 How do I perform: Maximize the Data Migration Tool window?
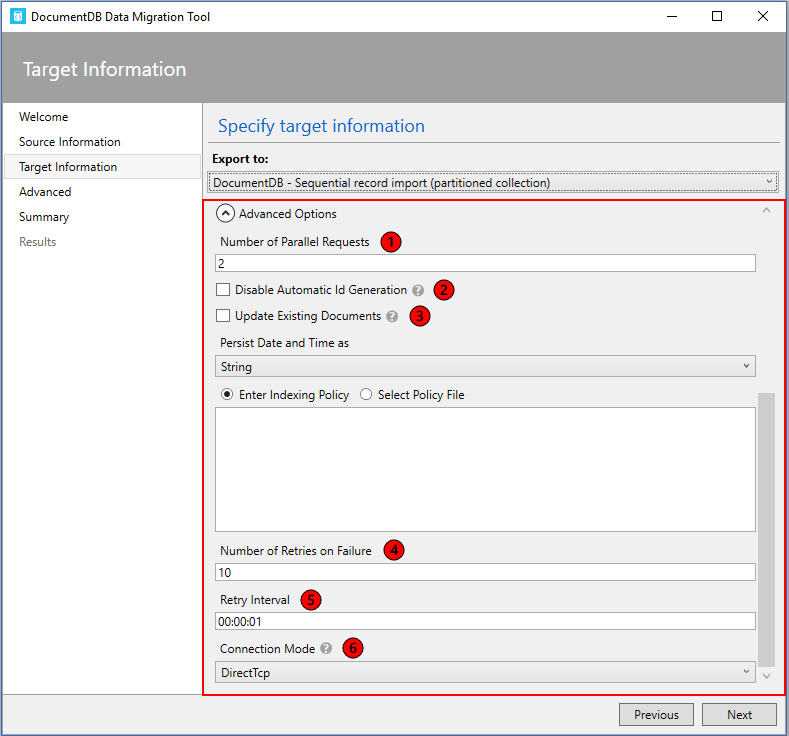click(x=717, y=16)
